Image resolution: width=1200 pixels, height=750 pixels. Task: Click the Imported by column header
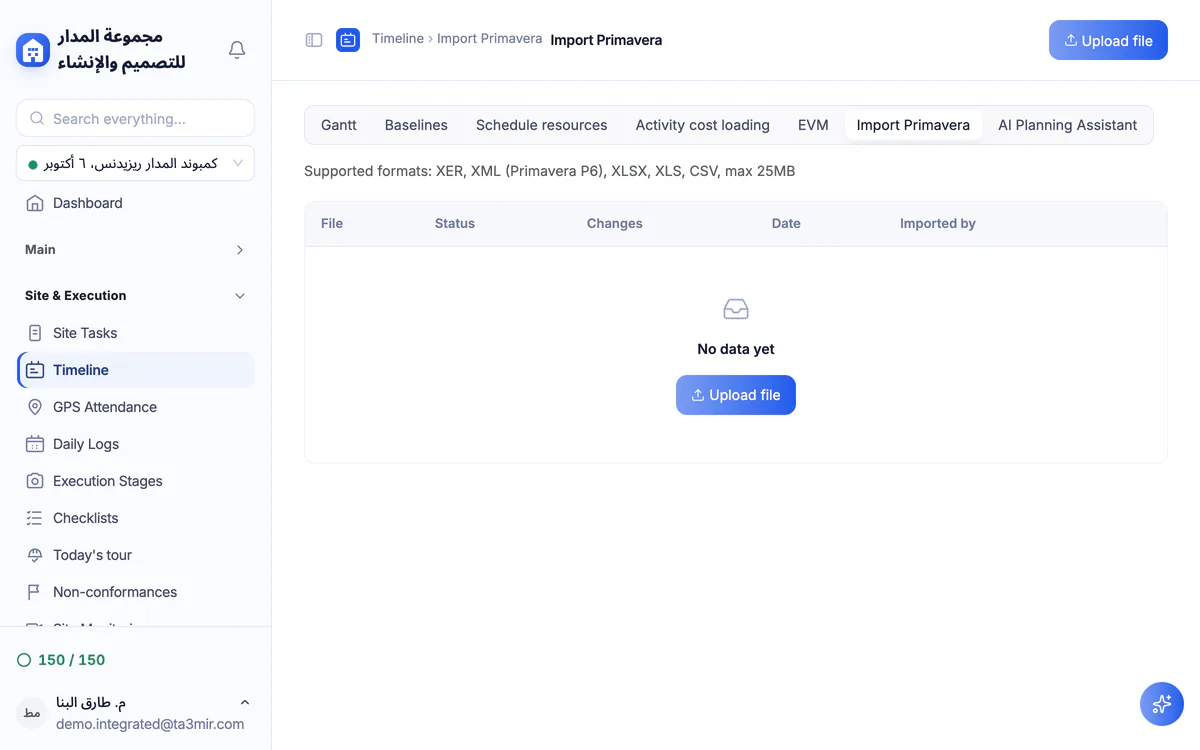click(938, 223)
